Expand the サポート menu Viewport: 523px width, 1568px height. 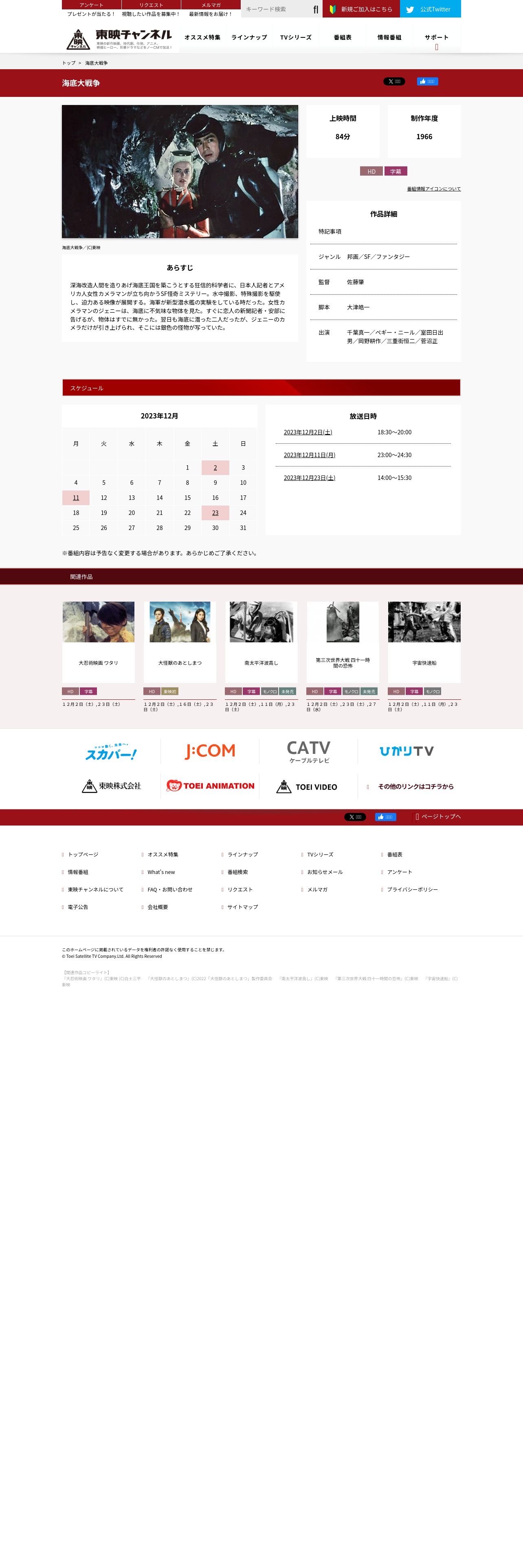pos(437,38)
